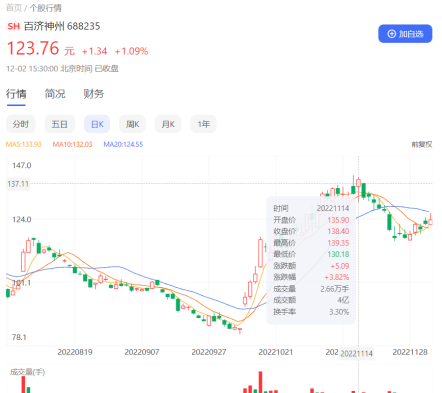Click the tooltip 收盘价 value 138.40
442x393 pixels.
338,231
